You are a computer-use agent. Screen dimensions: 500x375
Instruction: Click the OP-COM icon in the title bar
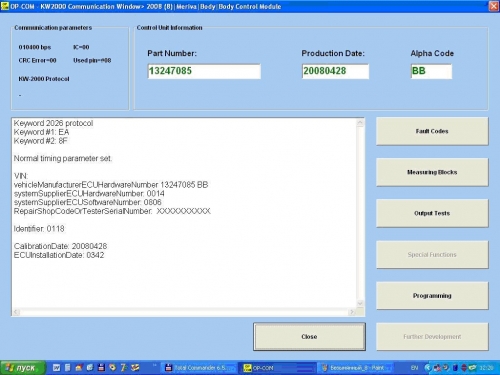[5, 6]
